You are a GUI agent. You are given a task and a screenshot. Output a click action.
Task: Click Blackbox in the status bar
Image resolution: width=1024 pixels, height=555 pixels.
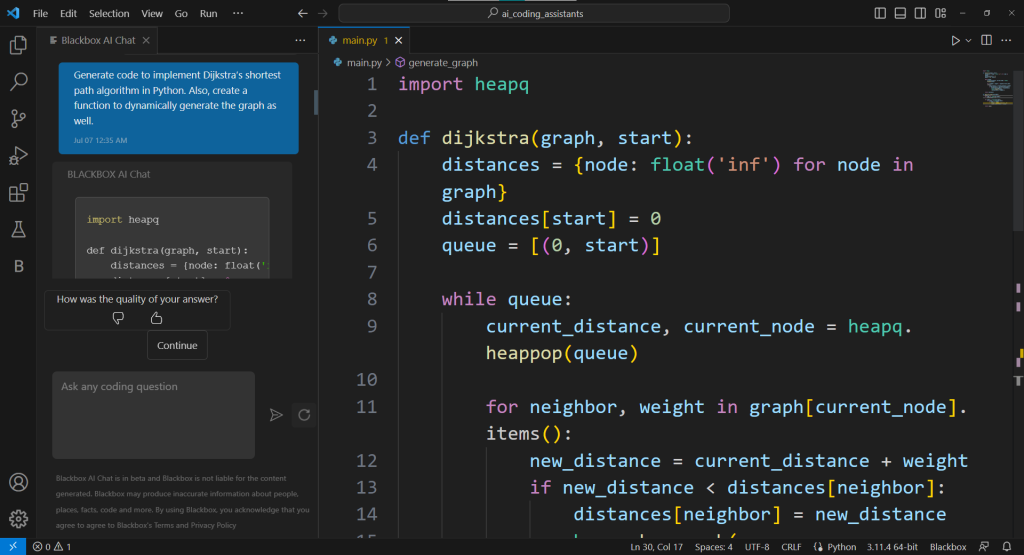click(948, 547)
